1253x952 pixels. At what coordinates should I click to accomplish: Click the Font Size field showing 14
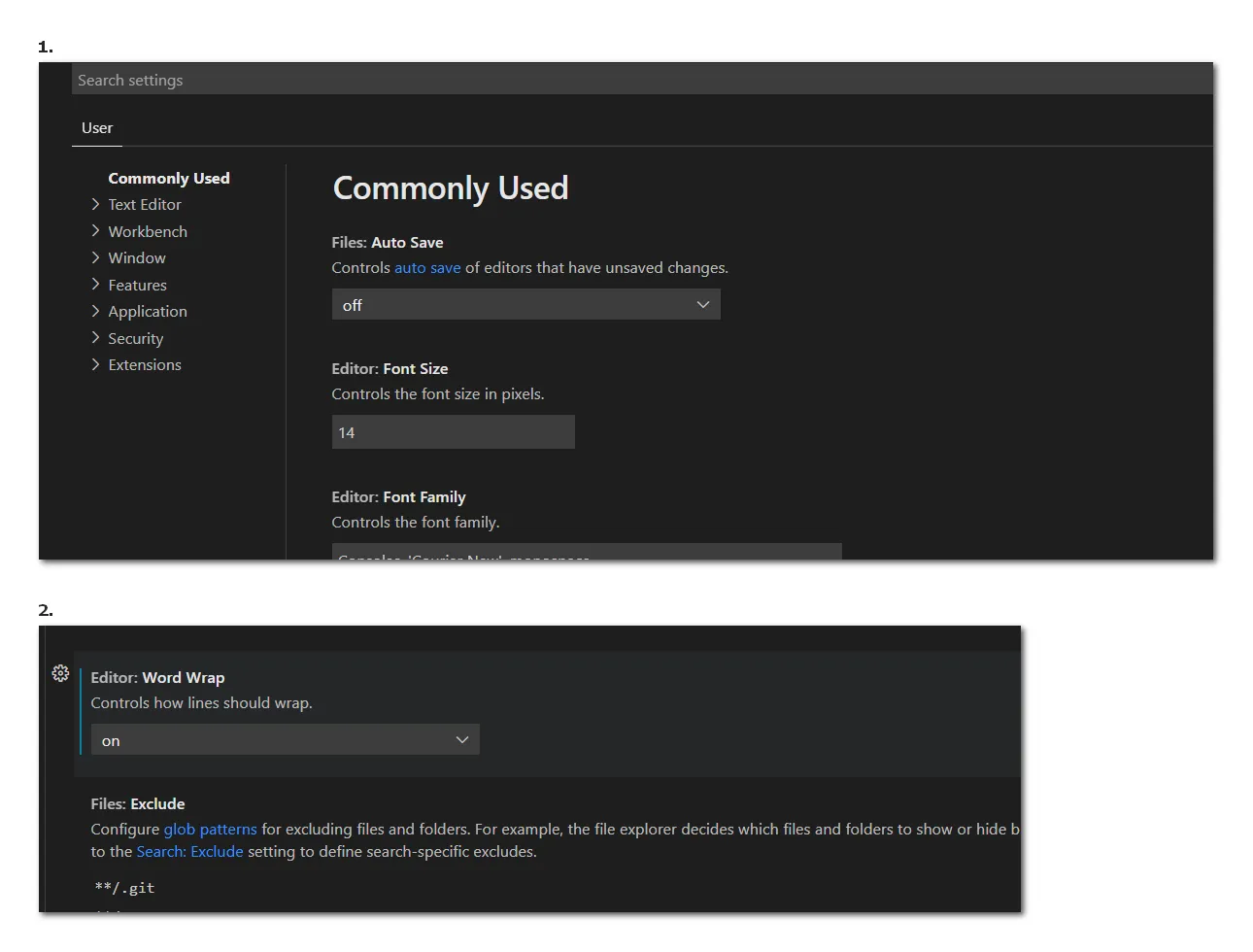pyautogui.click(x=453, y=432)
